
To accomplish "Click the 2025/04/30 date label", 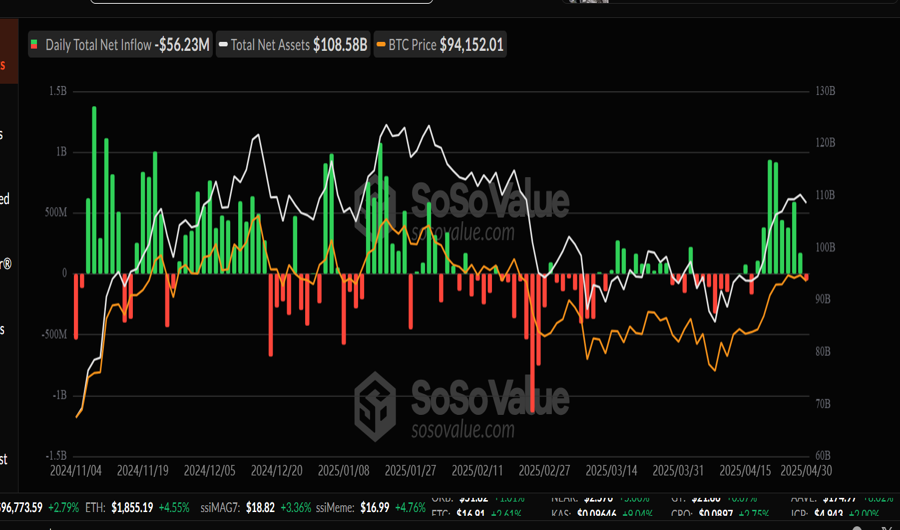I will coord(806,471).
